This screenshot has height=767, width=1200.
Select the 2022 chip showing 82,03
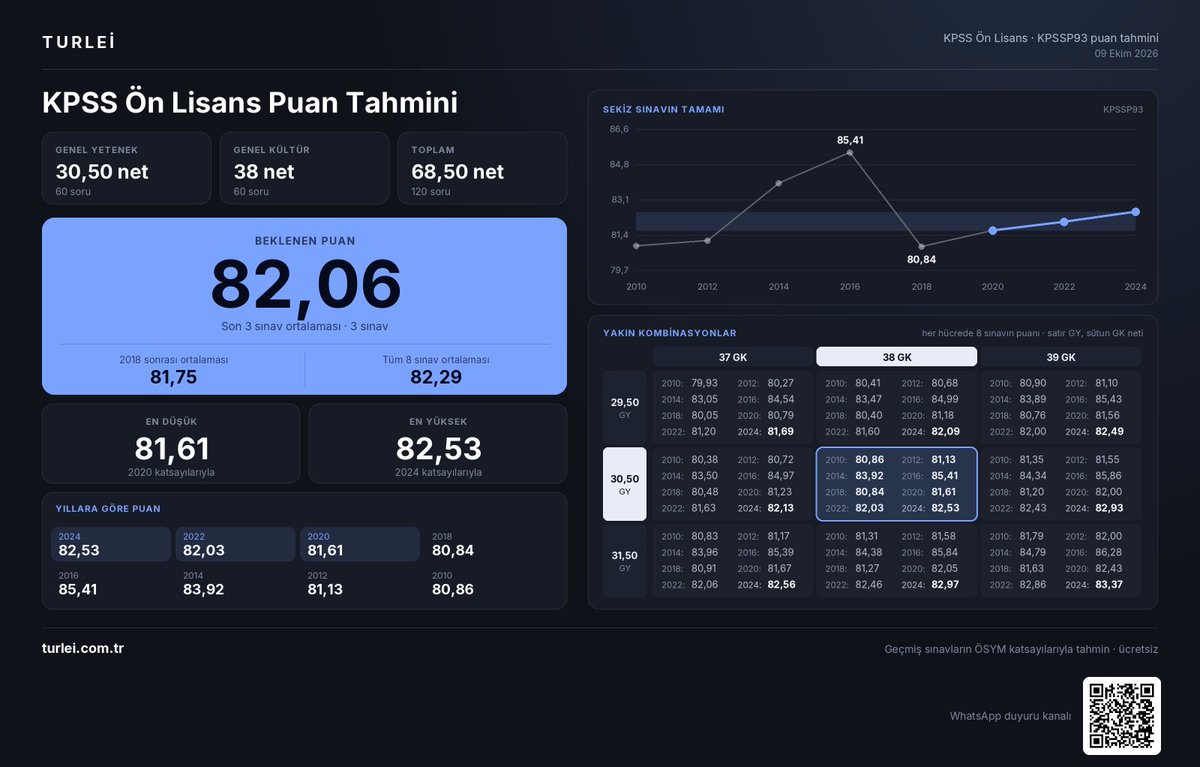[235, 544]
